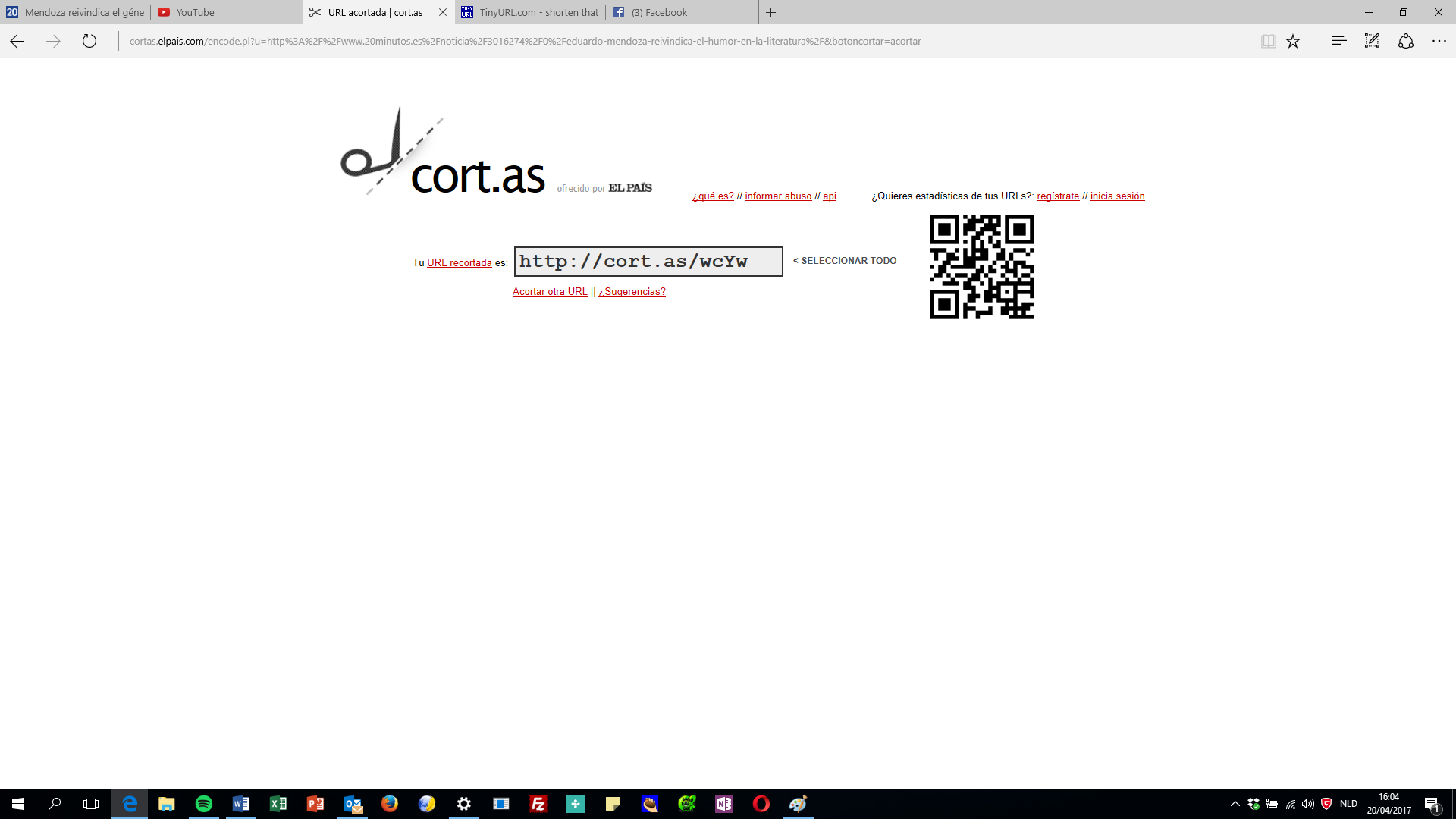
Task: Switch to the TinyURL.com tab
Action: point(531,12)
